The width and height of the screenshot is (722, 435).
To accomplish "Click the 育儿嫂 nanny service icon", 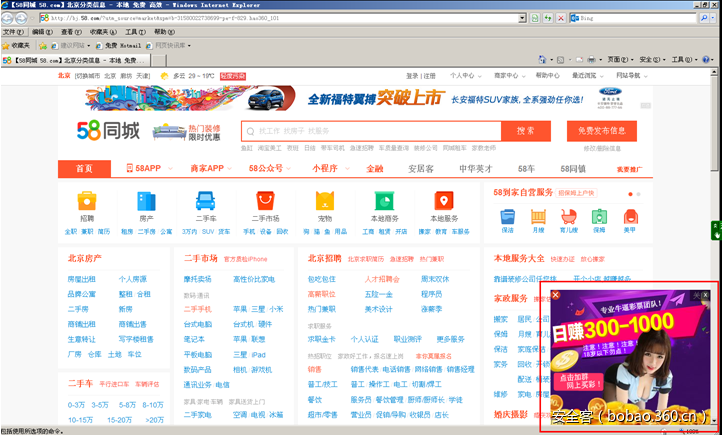I will coord(569,214).
